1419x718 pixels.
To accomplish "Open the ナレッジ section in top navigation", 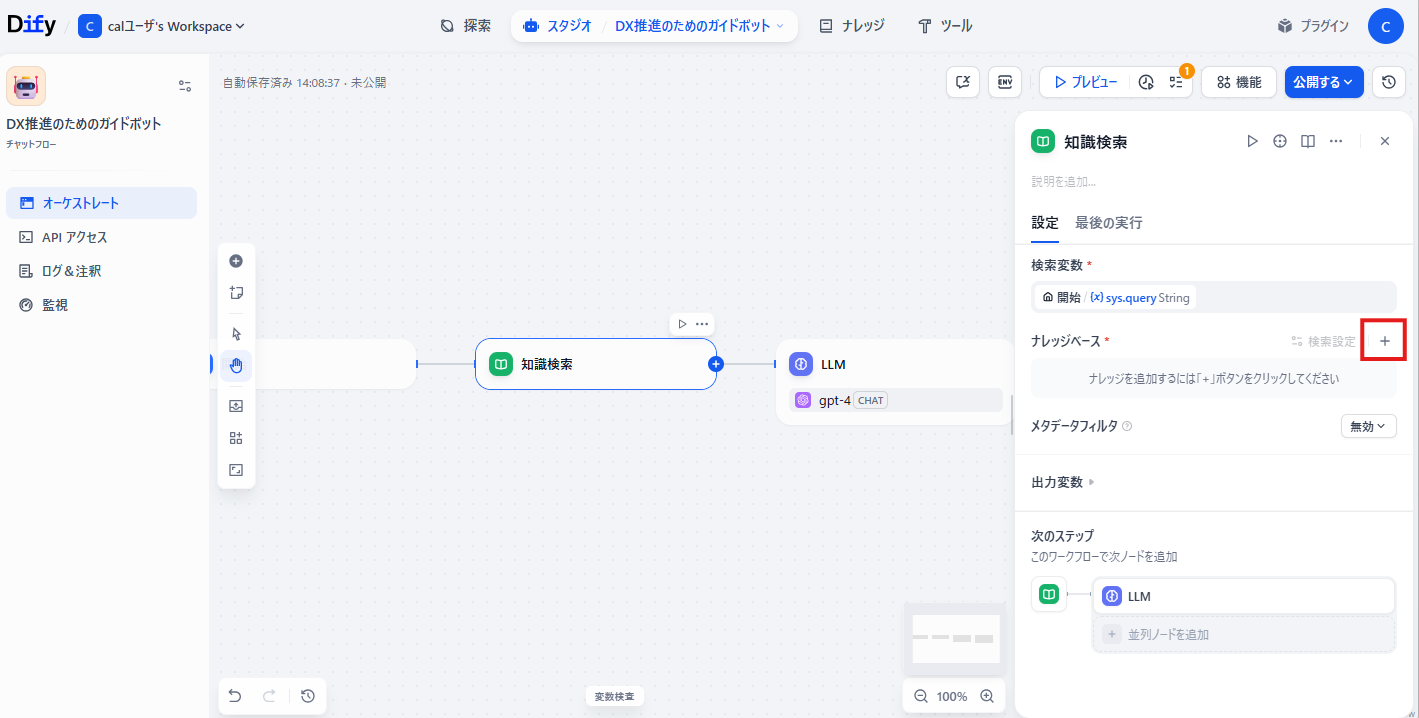I will tap(852, 25).
